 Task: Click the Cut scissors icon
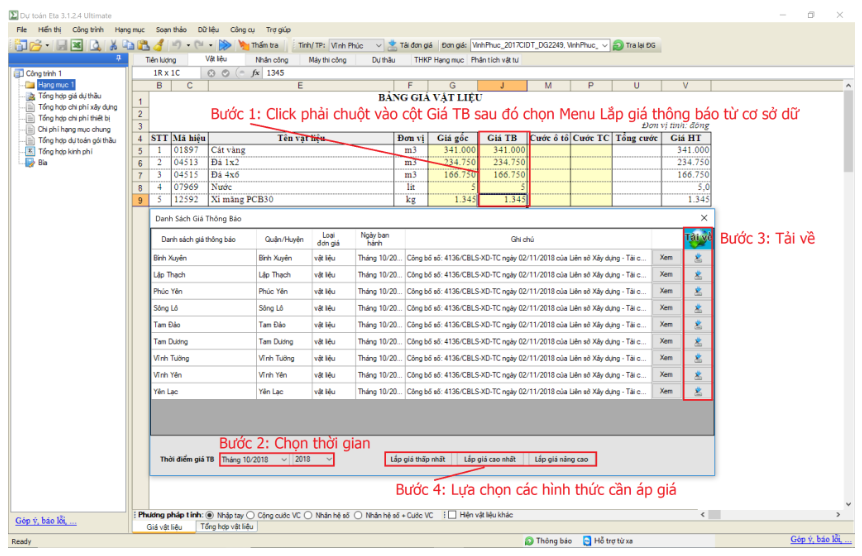(x=113, y=45)
